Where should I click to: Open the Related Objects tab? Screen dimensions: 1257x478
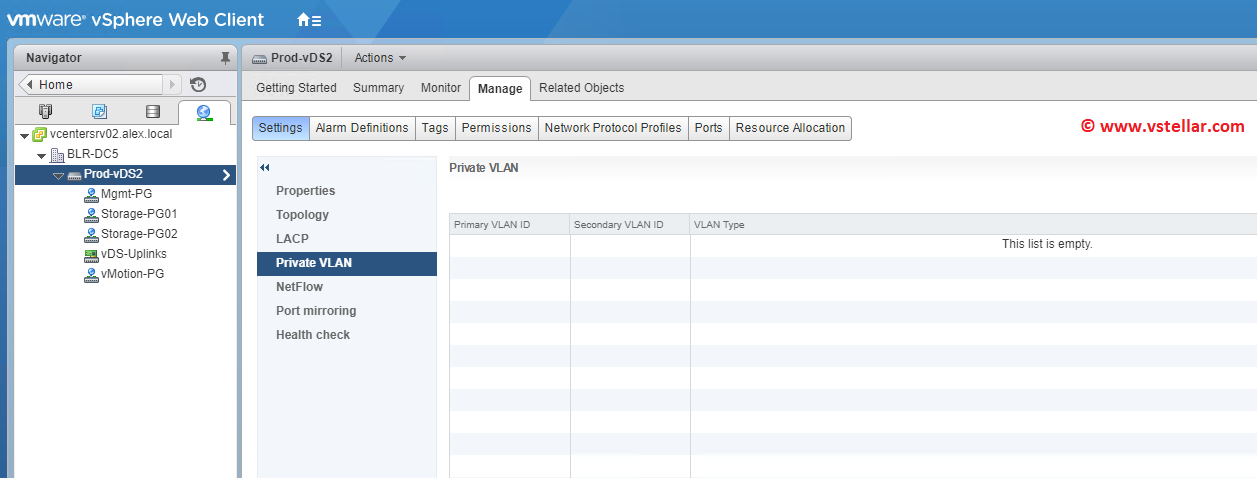581,88
